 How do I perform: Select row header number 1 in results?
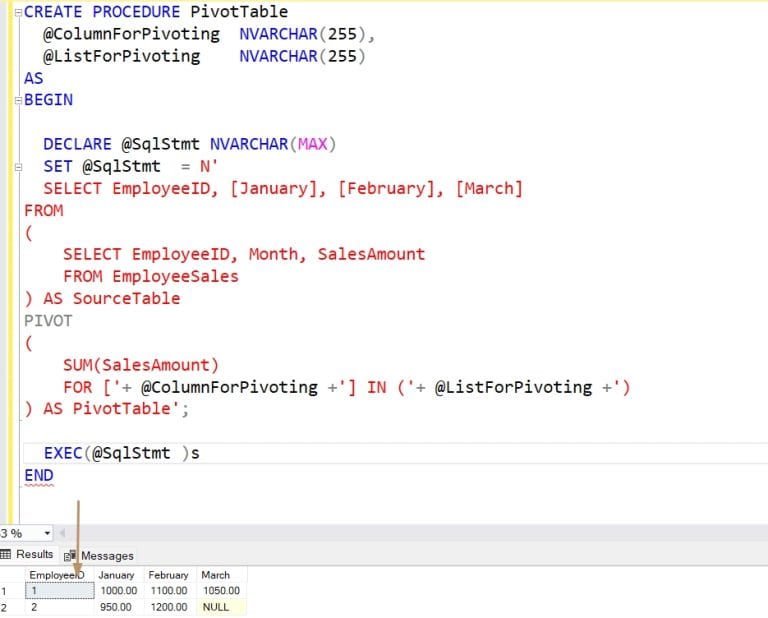(12, 591)
